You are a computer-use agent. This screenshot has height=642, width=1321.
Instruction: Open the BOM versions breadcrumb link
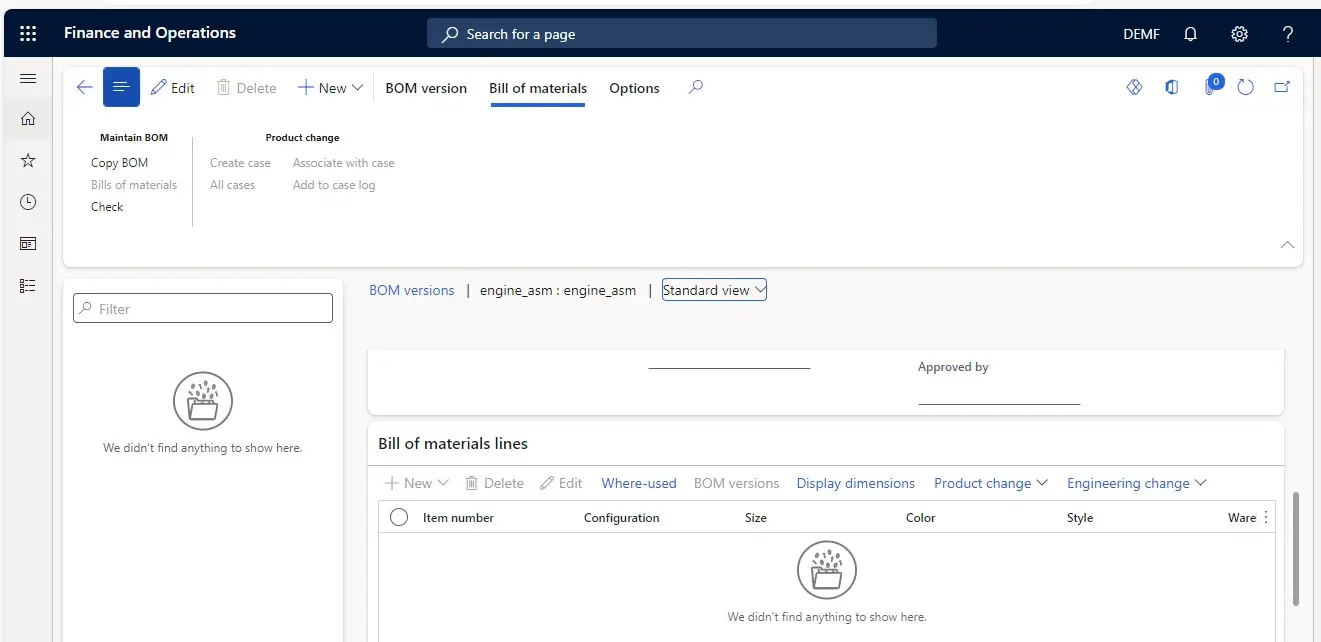click(412, 289)
